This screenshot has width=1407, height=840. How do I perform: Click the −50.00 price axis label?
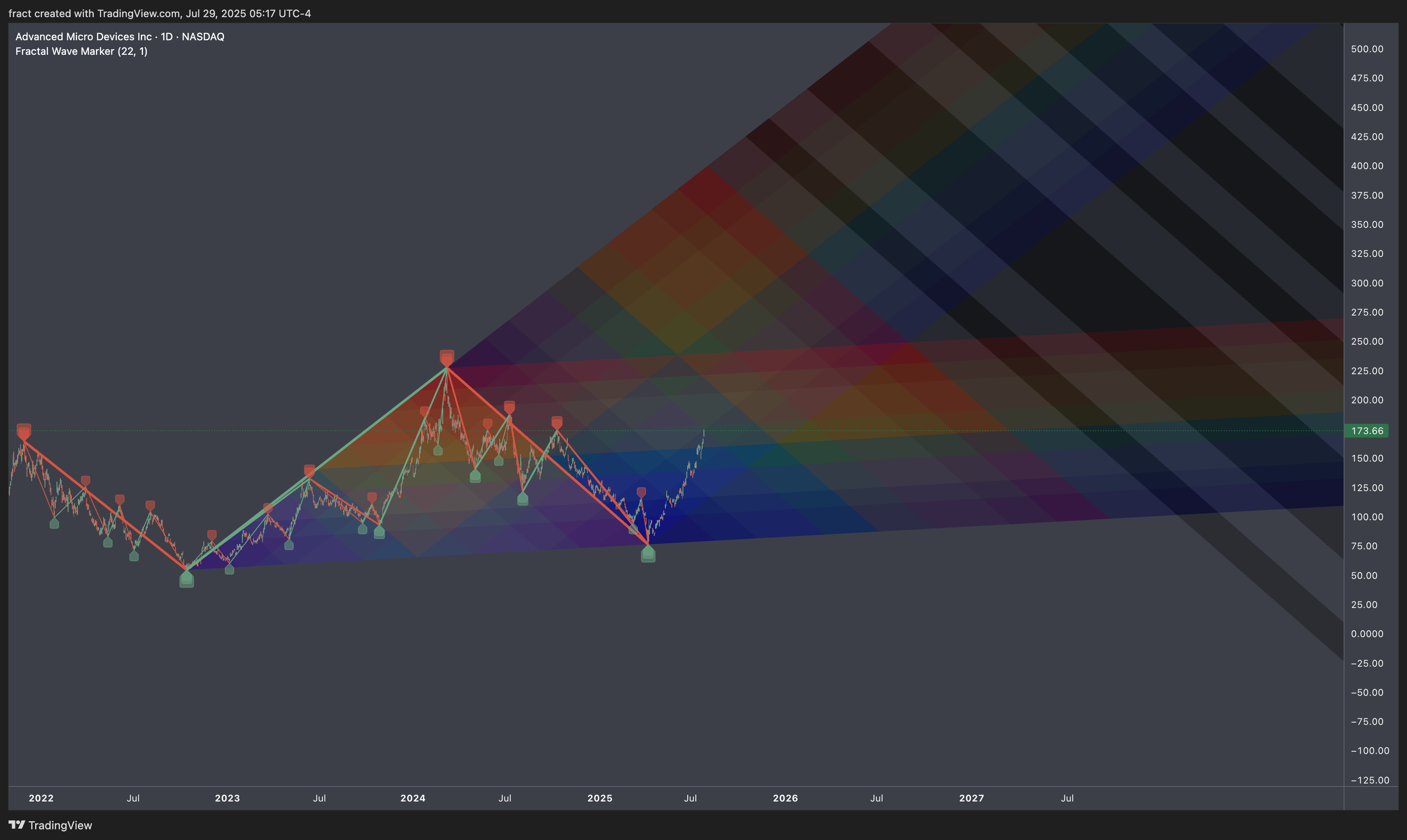(1367, 692)
